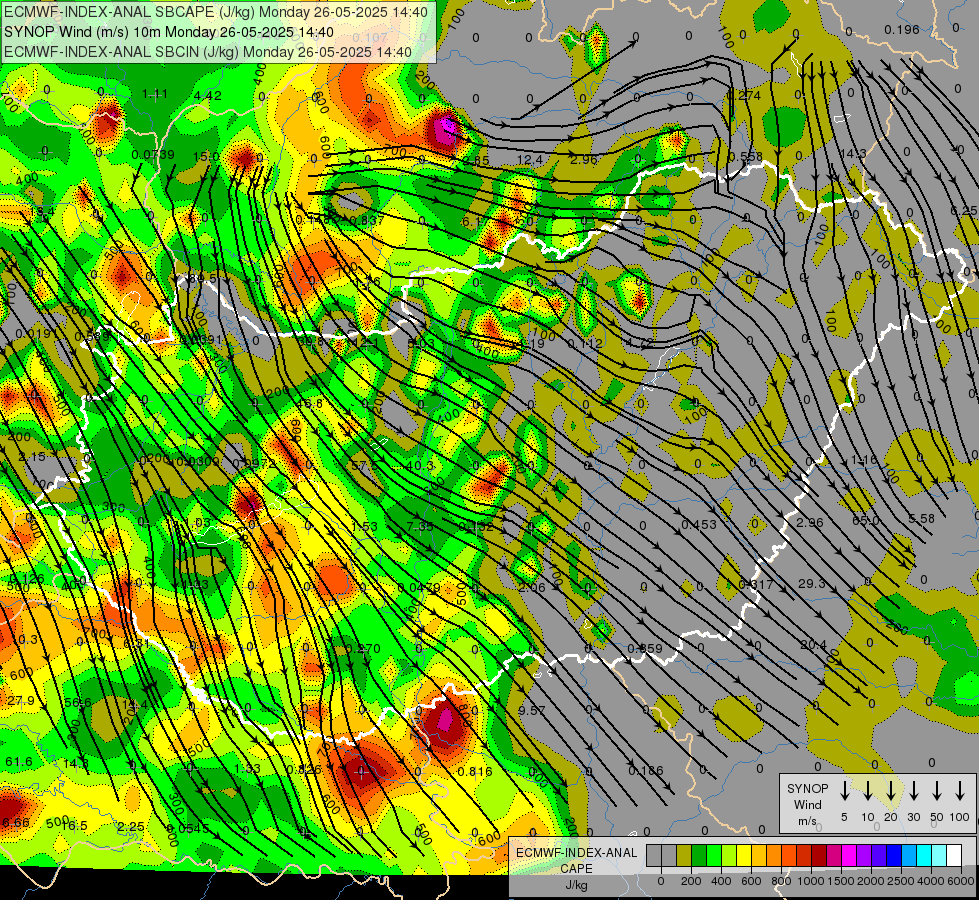Click the station value '0.274' on the map

pyautogui.click(x=744, y=96)
